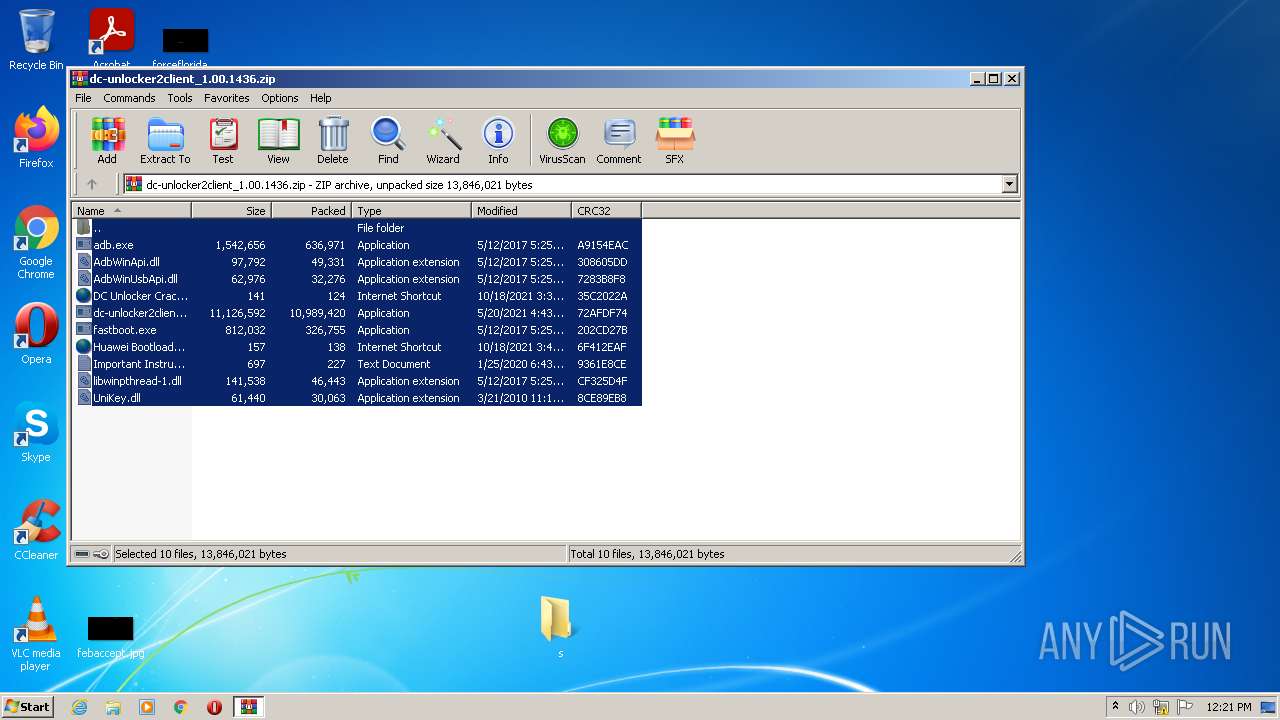The height and width of the screenshot is (720, 1280).
Task: Show archive Info
Action: (498, 140)
